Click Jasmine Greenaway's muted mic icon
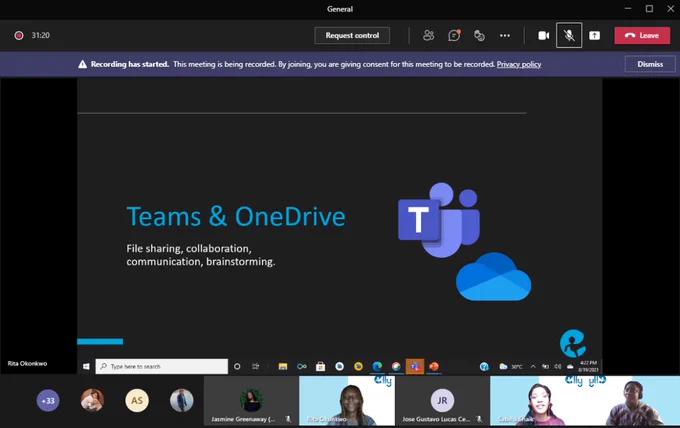 point(288,419)
